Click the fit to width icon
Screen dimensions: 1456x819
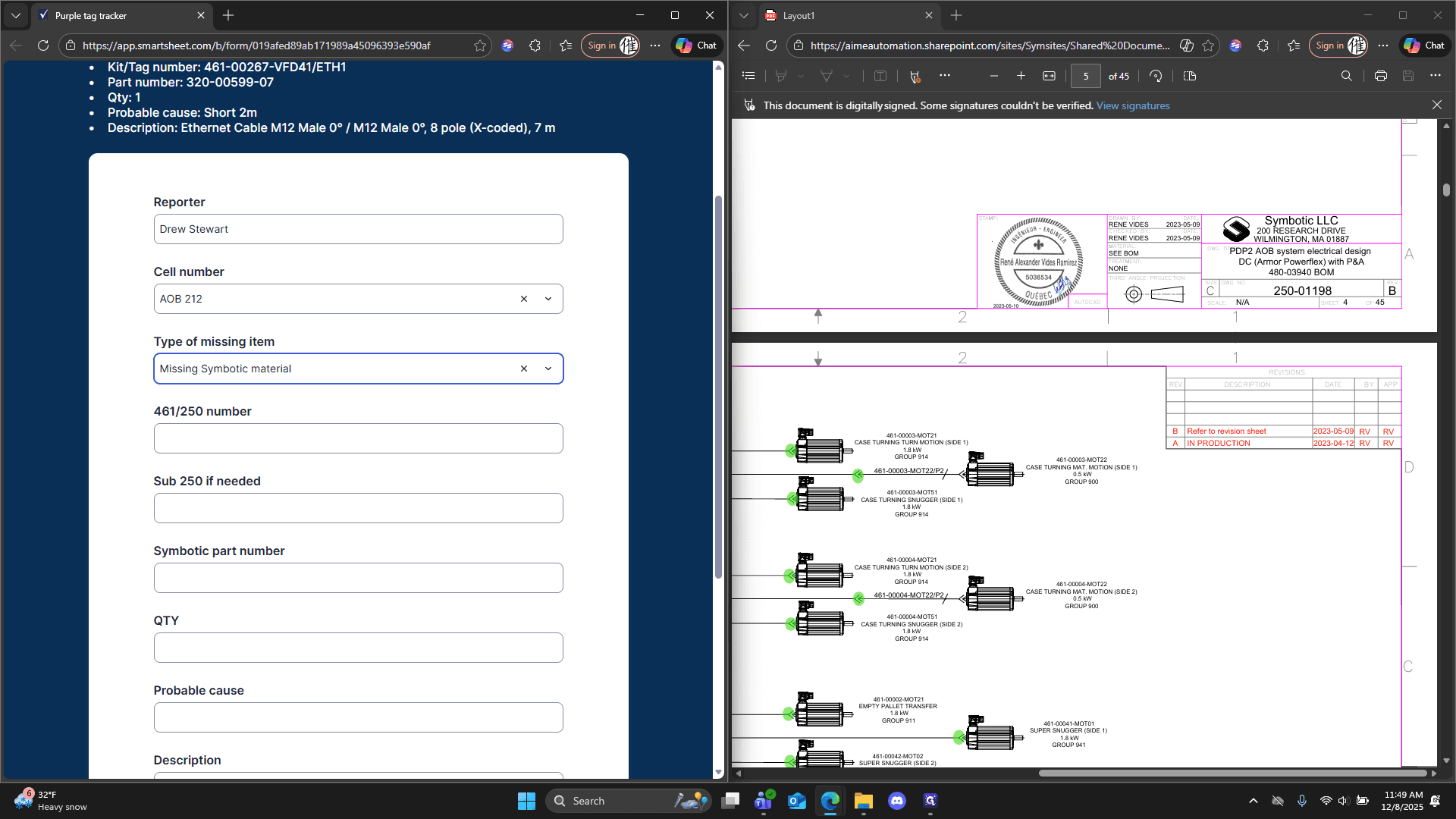[1049, 76]
